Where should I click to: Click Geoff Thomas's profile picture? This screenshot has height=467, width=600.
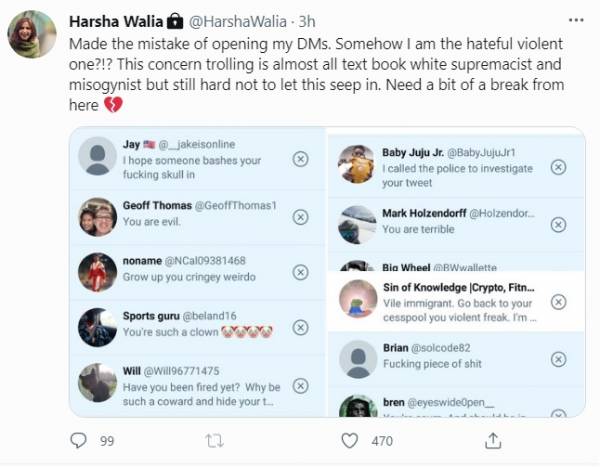pos(97,213)
